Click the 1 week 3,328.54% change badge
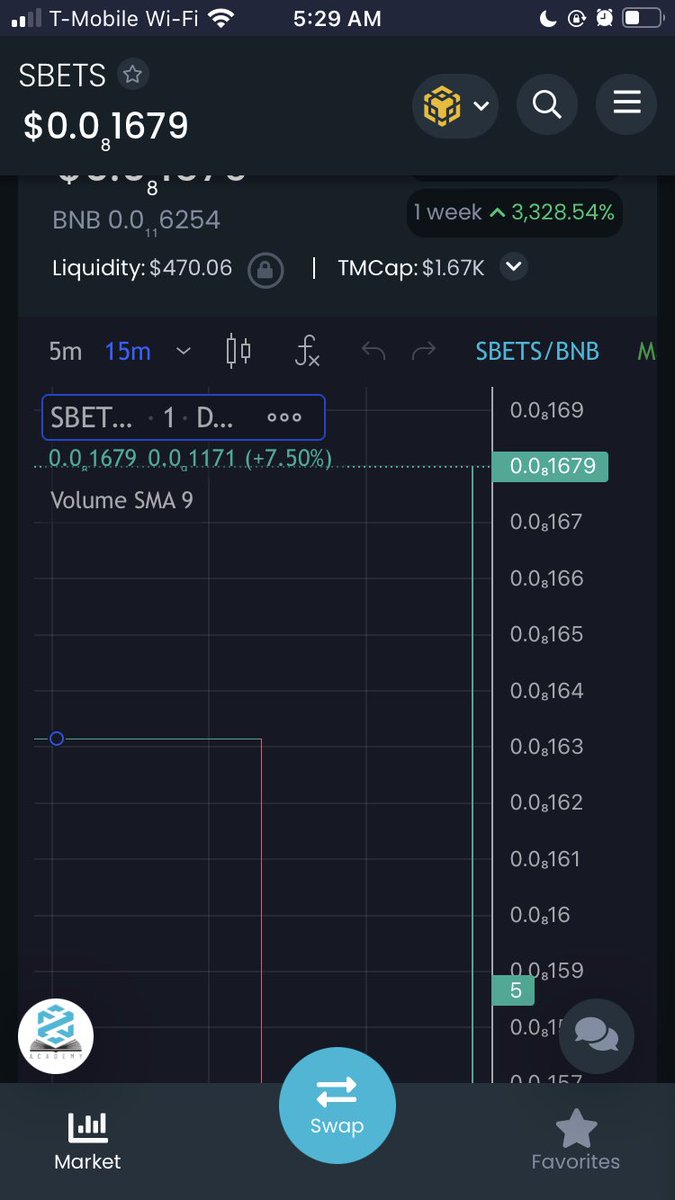This screenshot has height=1200, width=675. (x=516, y=212)
